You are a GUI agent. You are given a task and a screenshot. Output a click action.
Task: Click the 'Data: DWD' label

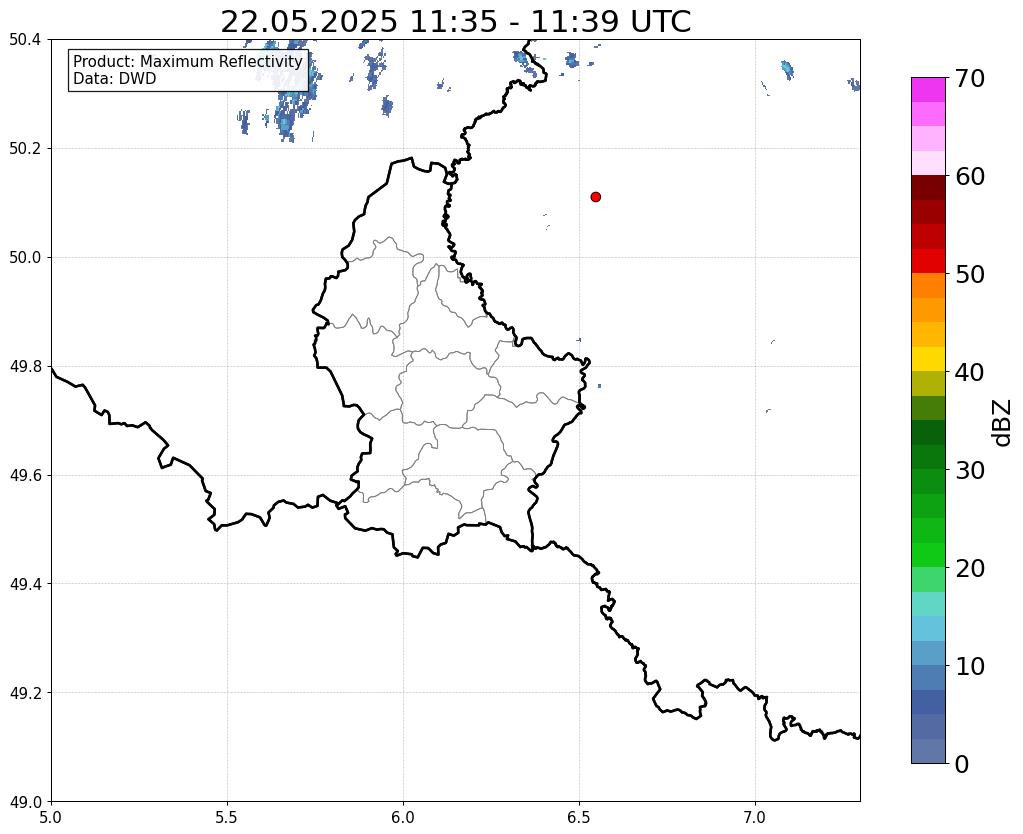pos(115,79)
